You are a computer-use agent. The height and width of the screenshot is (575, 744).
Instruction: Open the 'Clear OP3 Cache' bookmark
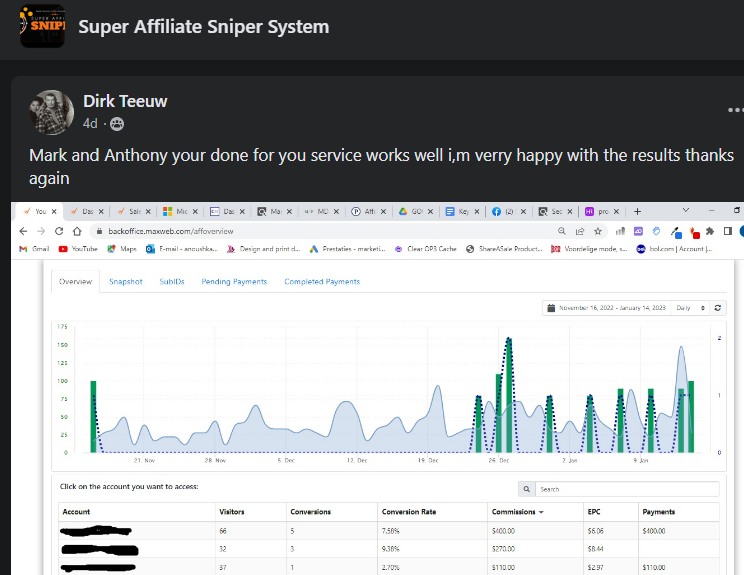[426, 249]
